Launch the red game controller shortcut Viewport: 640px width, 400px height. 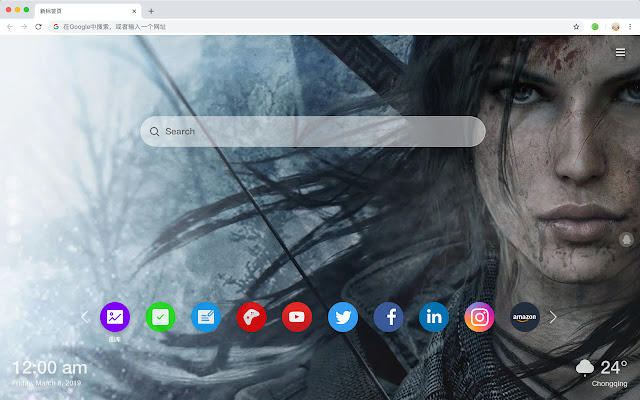click(251, 317)
